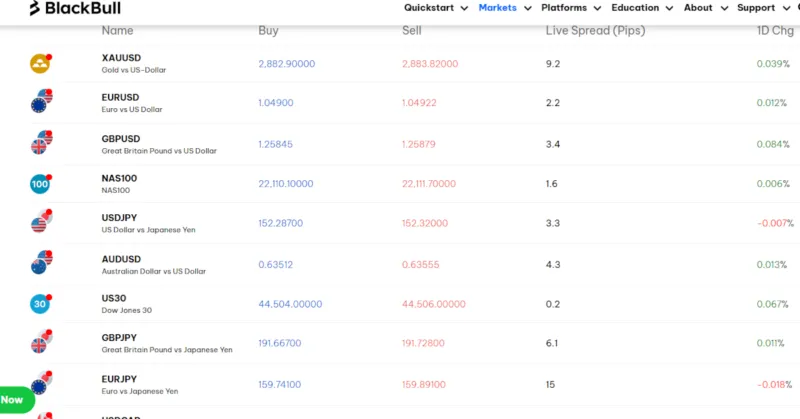Click the XAUUSD gold icon
Screen dimensions: 800x419
[41, 64]
